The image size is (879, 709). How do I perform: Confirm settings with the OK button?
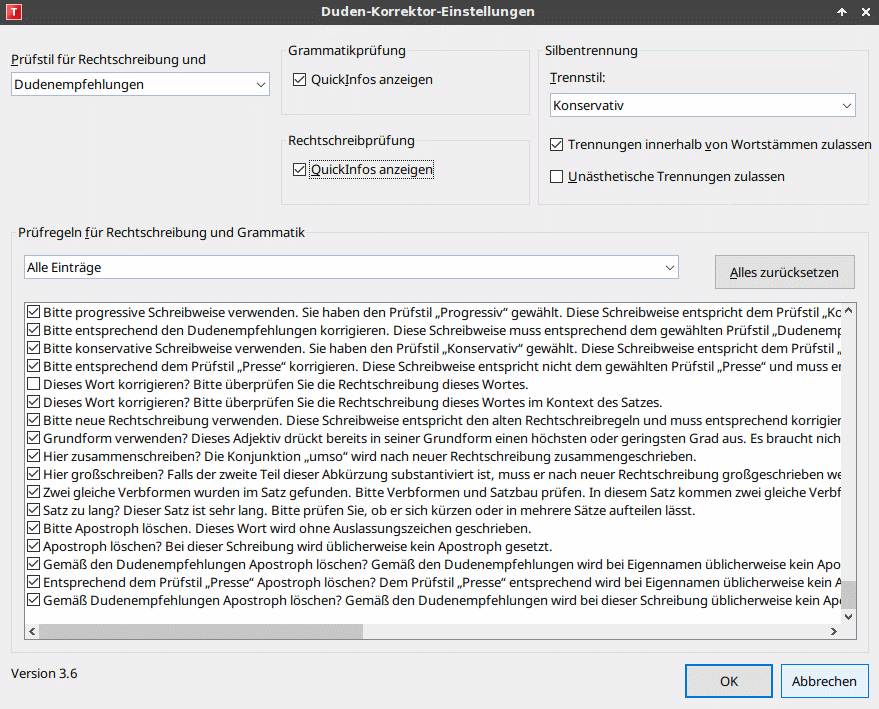(x=729, y=681)
